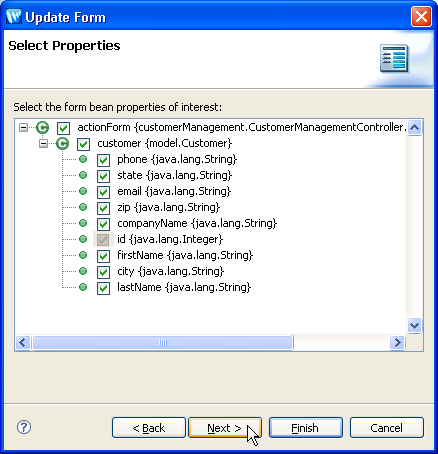Click the customer class icon
Screen dimensions: 438x454
click(x=62, y=144)
